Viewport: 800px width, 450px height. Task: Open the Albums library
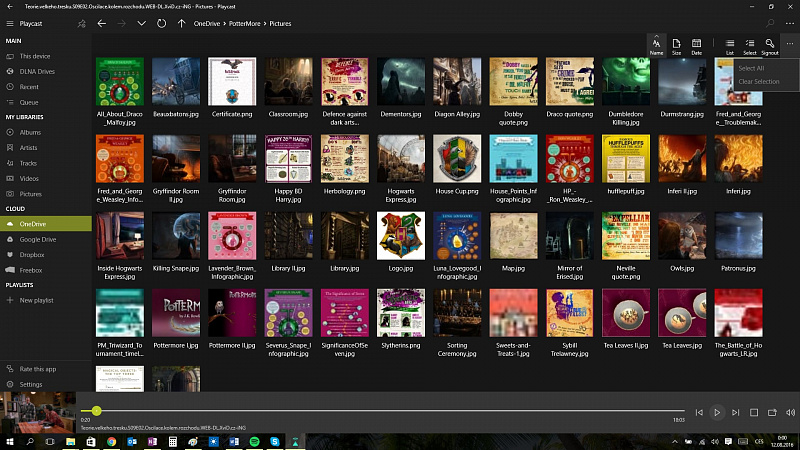point(46,132)
